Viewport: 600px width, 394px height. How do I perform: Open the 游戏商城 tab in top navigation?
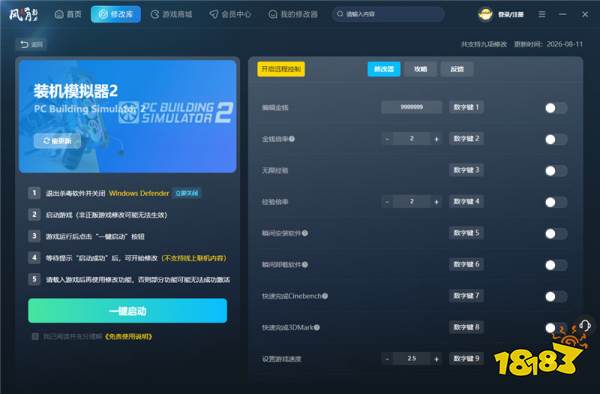171,15
